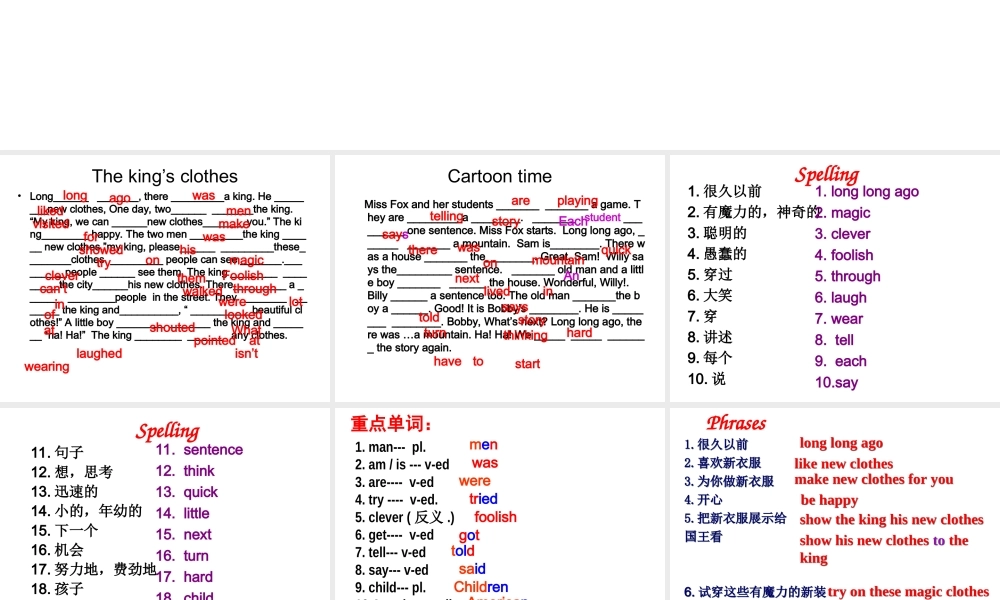This screenshot has height=600, width=1000.
Task: Click the answer 'got' beside get---- v-ed
Action: click(x=469, y=536)
